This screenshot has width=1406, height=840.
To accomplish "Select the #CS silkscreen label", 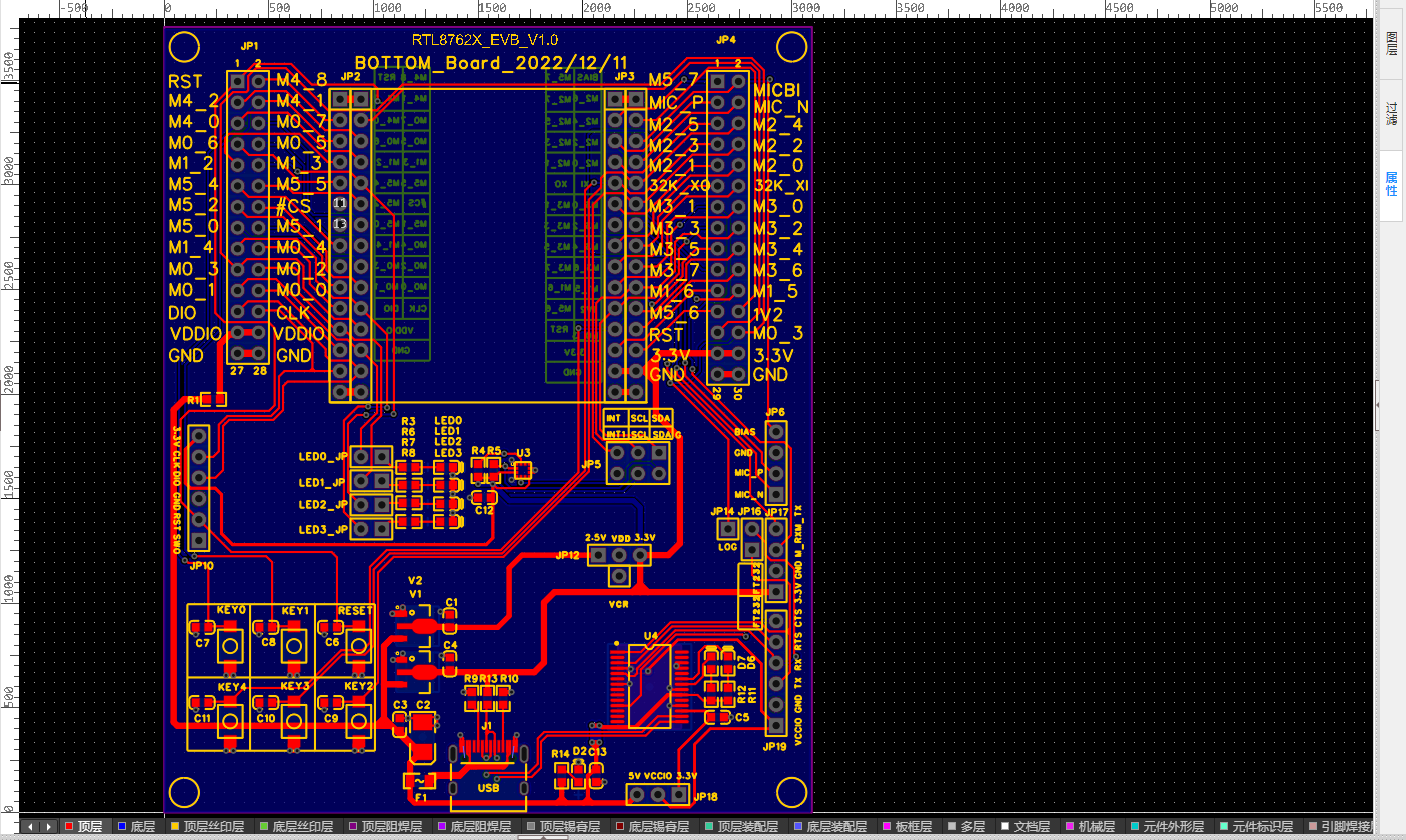I will tap(293, 205).
